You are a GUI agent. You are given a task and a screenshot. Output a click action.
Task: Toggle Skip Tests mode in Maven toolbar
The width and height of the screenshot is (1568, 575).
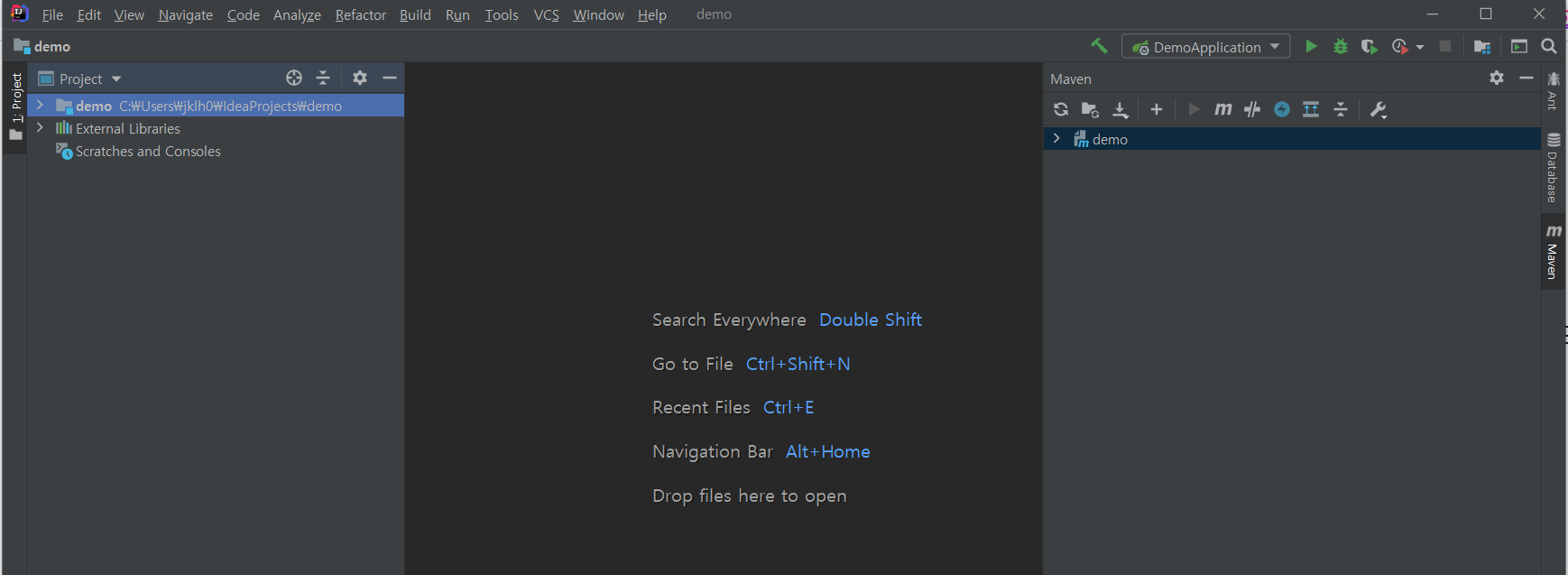[x=1282, y=109]
